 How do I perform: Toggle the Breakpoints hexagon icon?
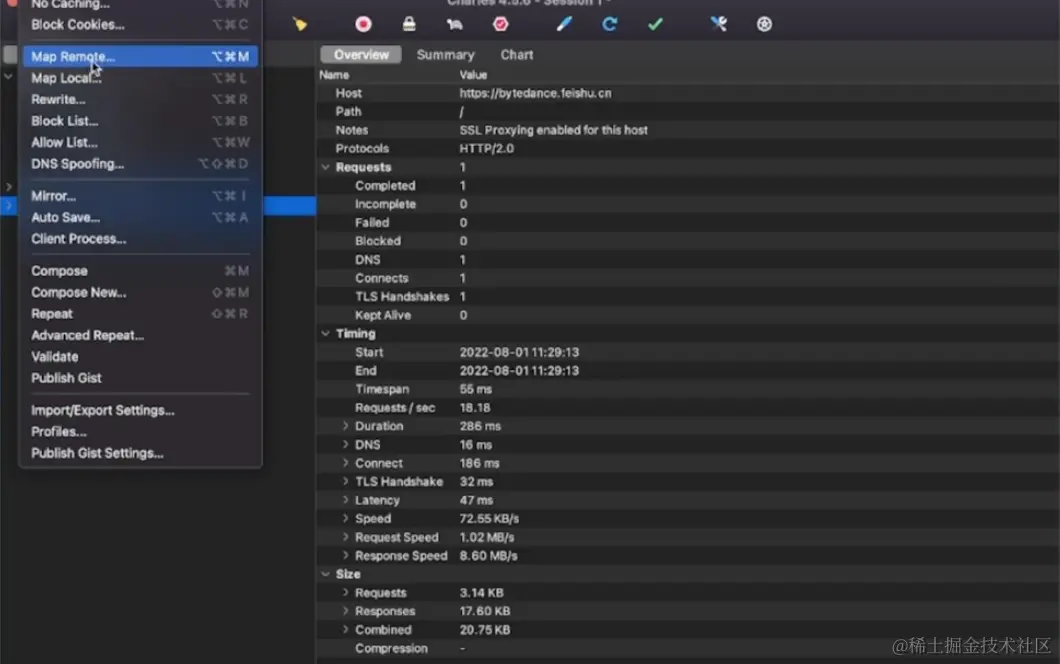tap(500, 24)
